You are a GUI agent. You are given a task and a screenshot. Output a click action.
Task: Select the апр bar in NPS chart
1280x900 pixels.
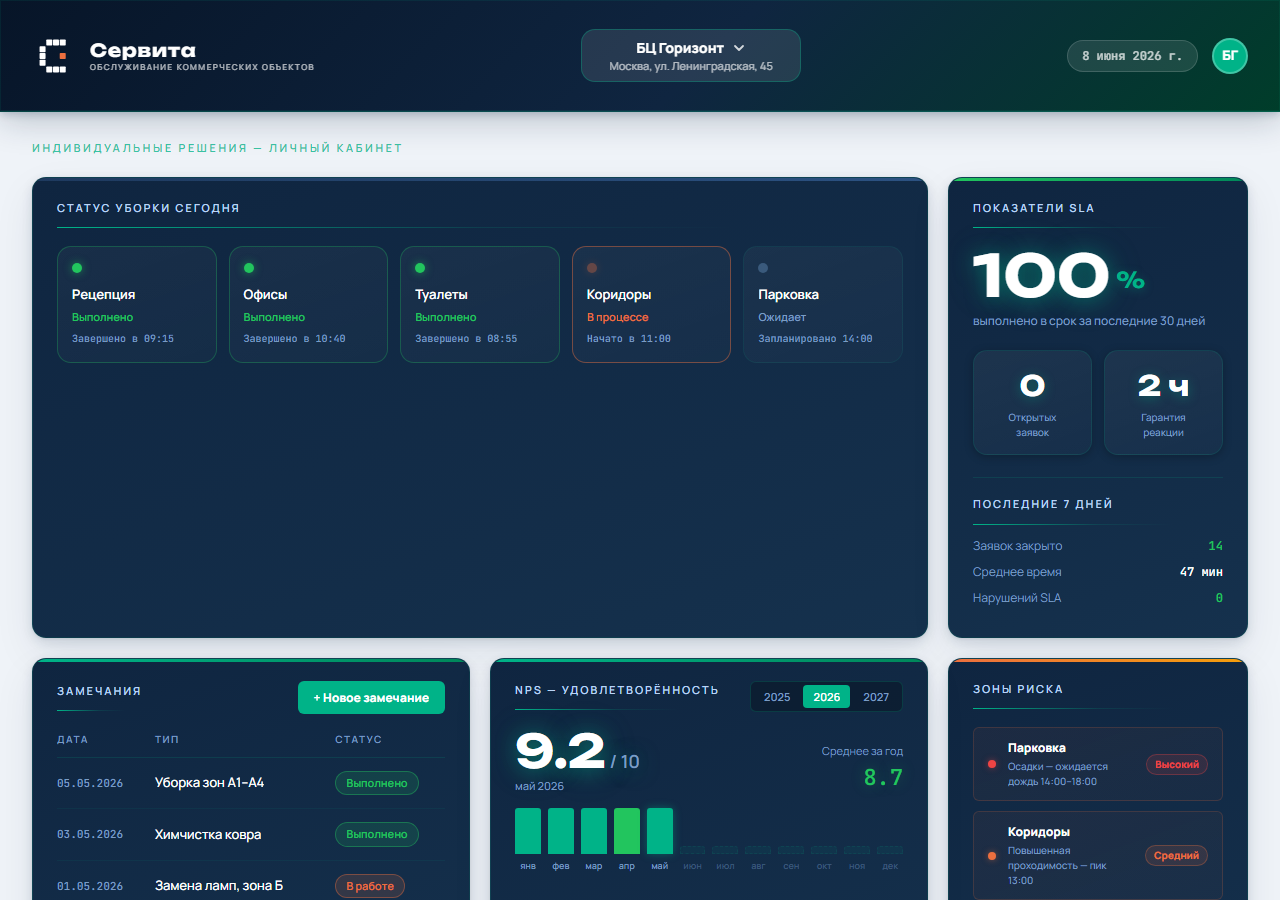click(627, 831)
